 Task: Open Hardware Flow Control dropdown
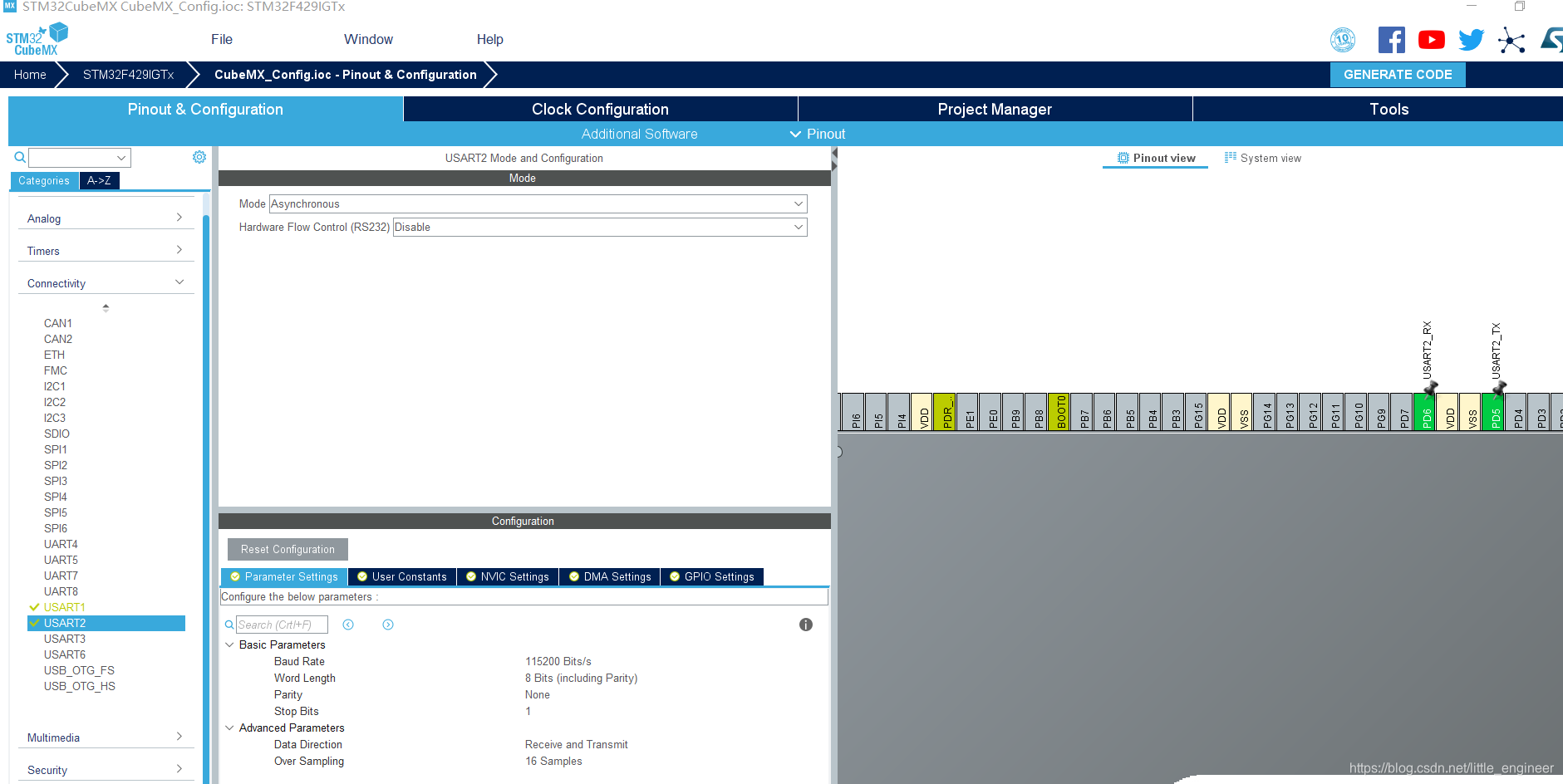pyautogui.click(x=600, y=227)
